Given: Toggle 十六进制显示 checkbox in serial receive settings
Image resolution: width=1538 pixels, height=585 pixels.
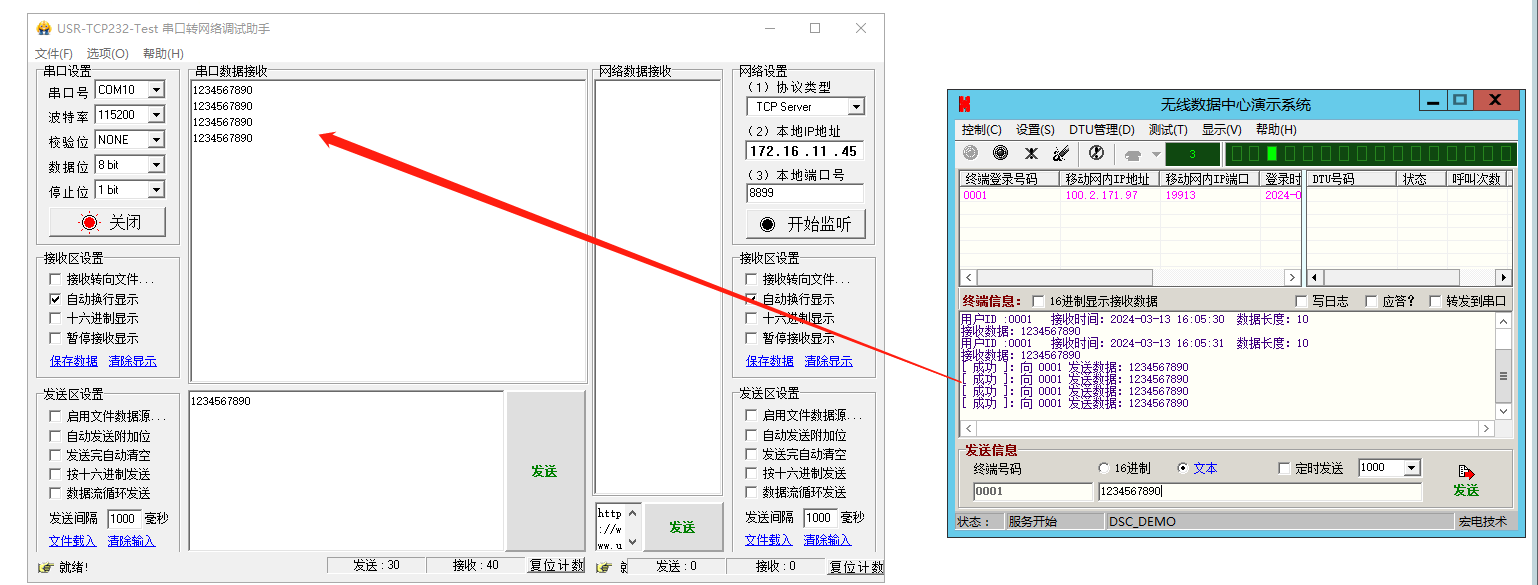Looking at the screenshot, I should point(55,318).
